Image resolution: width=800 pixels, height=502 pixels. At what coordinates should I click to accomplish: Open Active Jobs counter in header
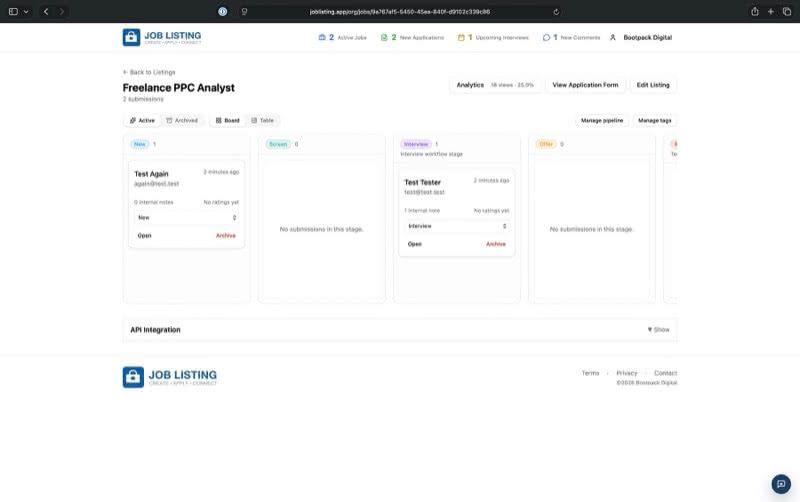pyautogui.click(x=342, y=37)
